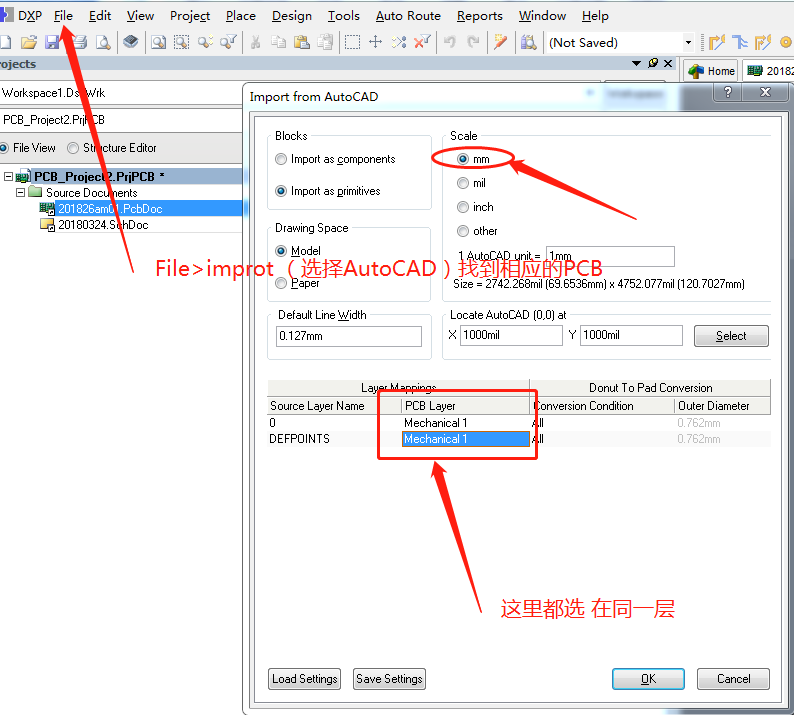Viewport: 794px width, 715px height.
Task: Click the Move Selection cross icon
Action: (x=375, y=42)
